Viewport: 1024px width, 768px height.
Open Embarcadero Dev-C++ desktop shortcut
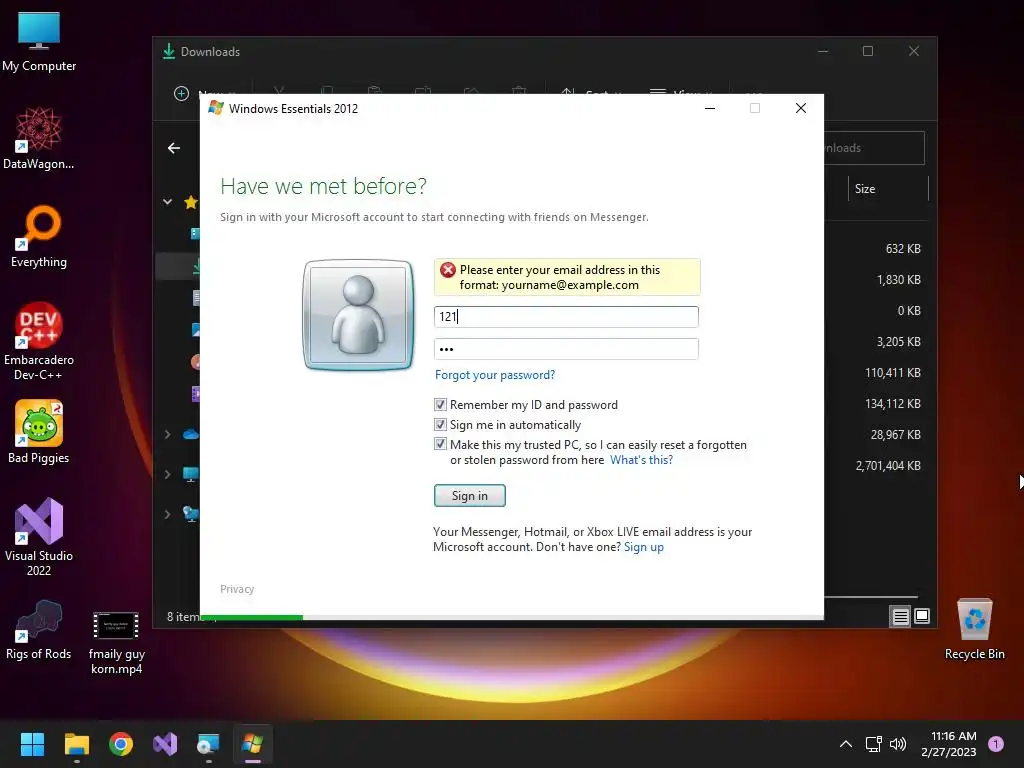tap(39, 341)
